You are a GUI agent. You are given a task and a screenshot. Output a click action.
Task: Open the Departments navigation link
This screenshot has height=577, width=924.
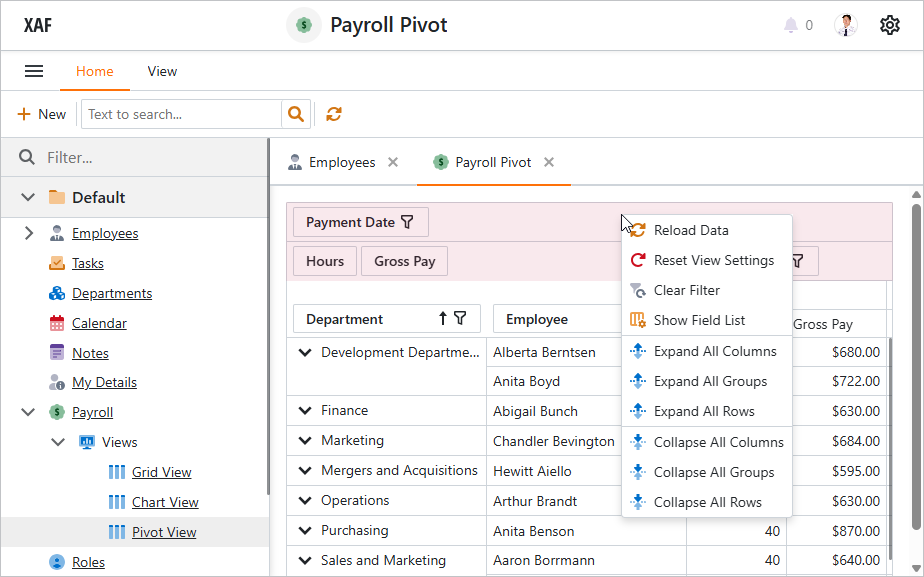[x=112, y=293]
